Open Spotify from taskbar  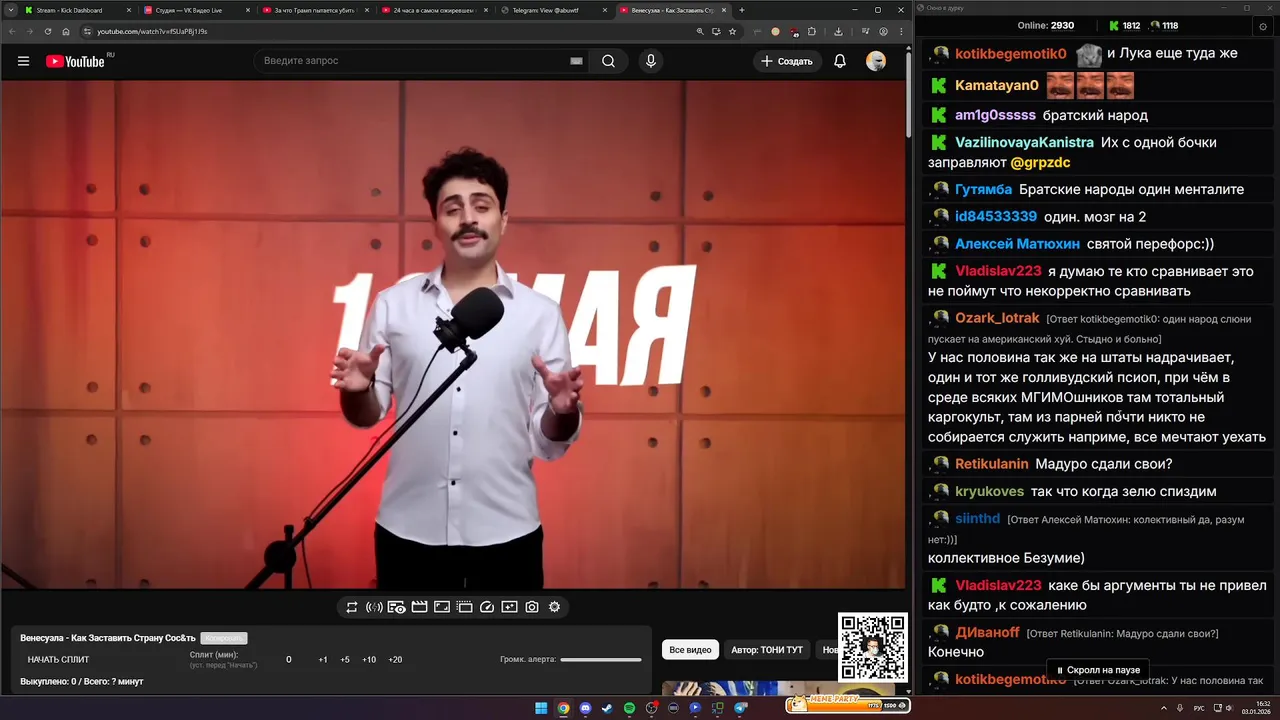click(x=629, y=708)
